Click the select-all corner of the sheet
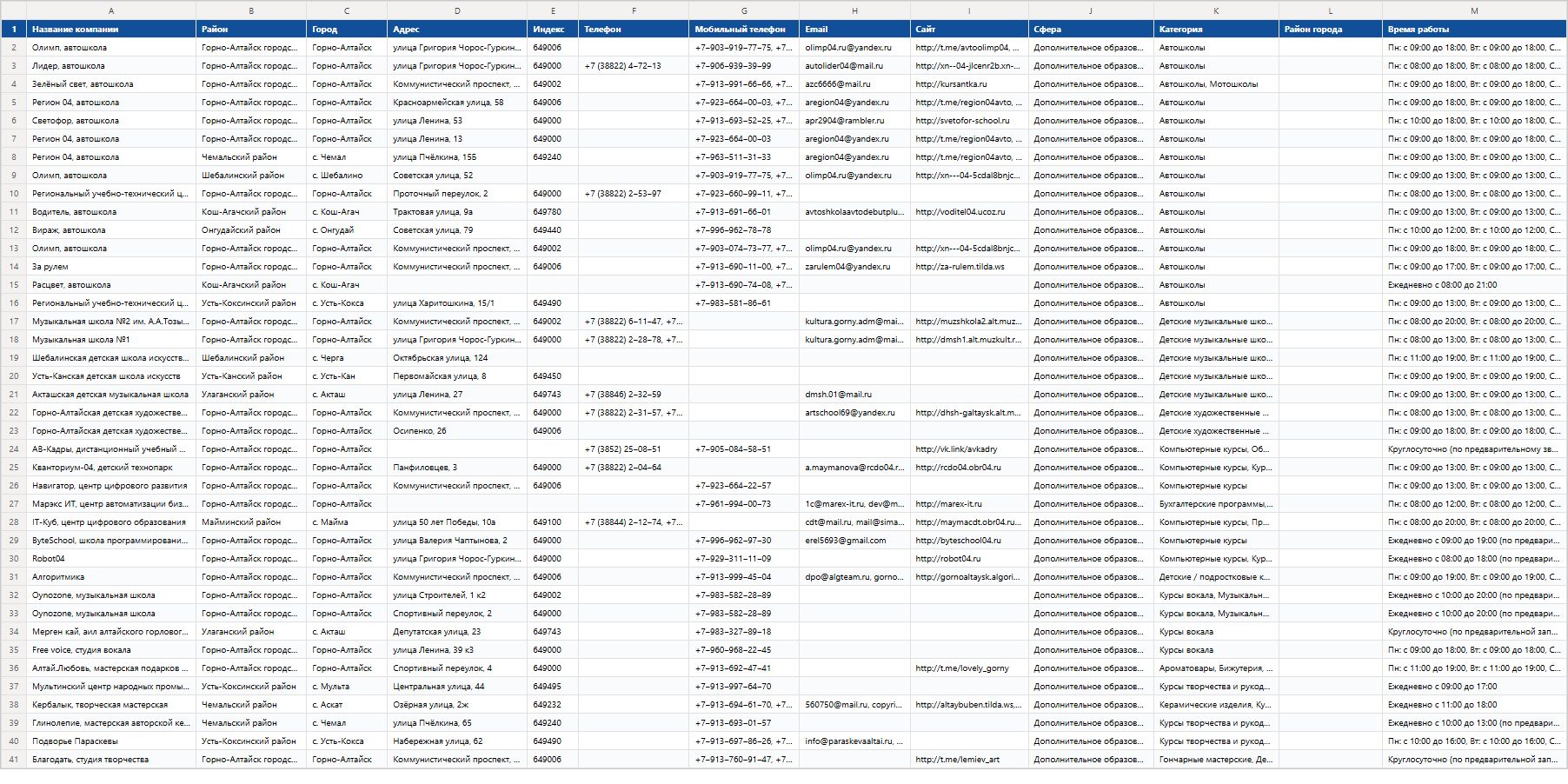Screen dimensions: 1568x784 [x=14, y=10]
